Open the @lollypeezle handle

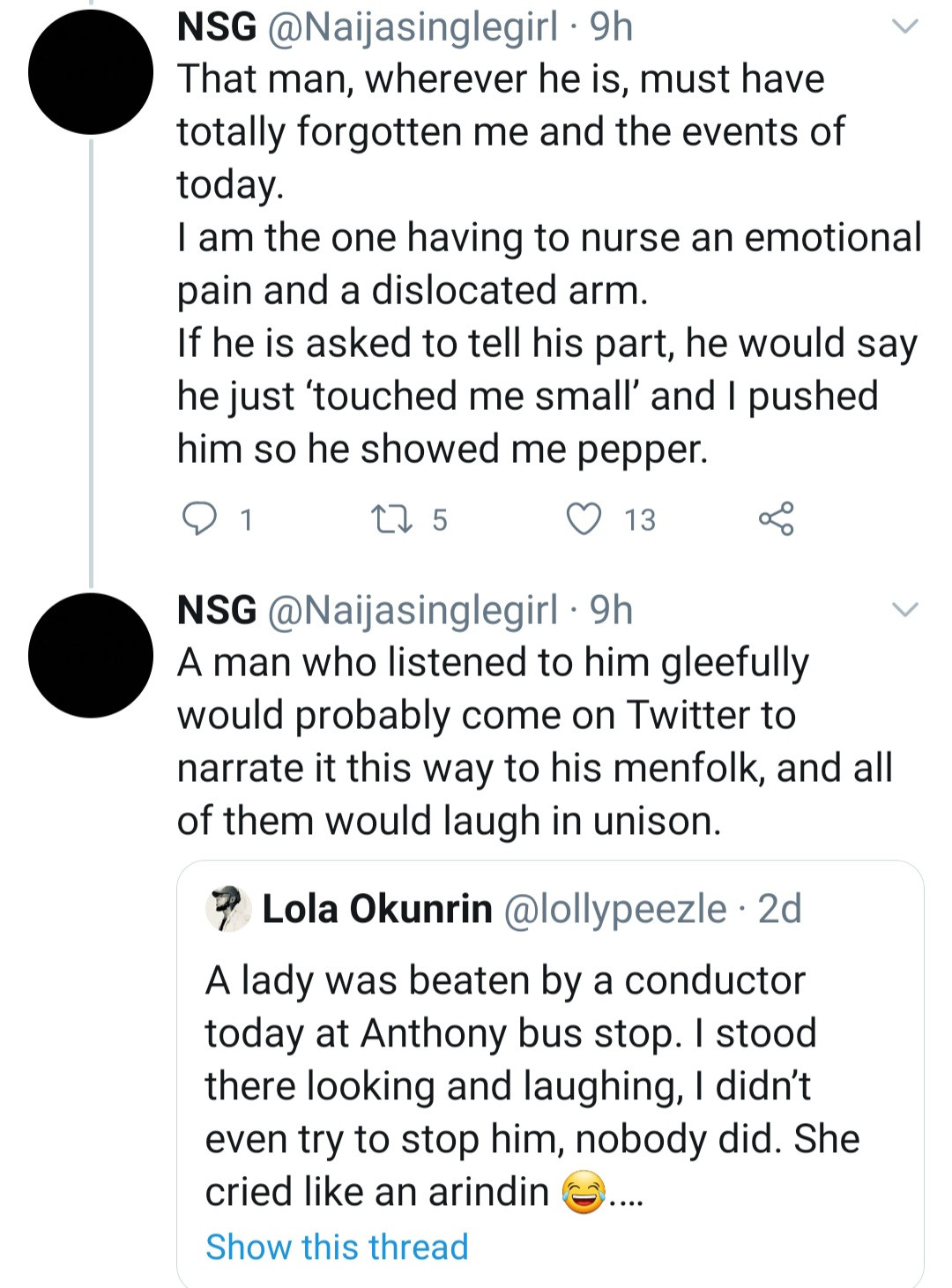click(614, 908)
